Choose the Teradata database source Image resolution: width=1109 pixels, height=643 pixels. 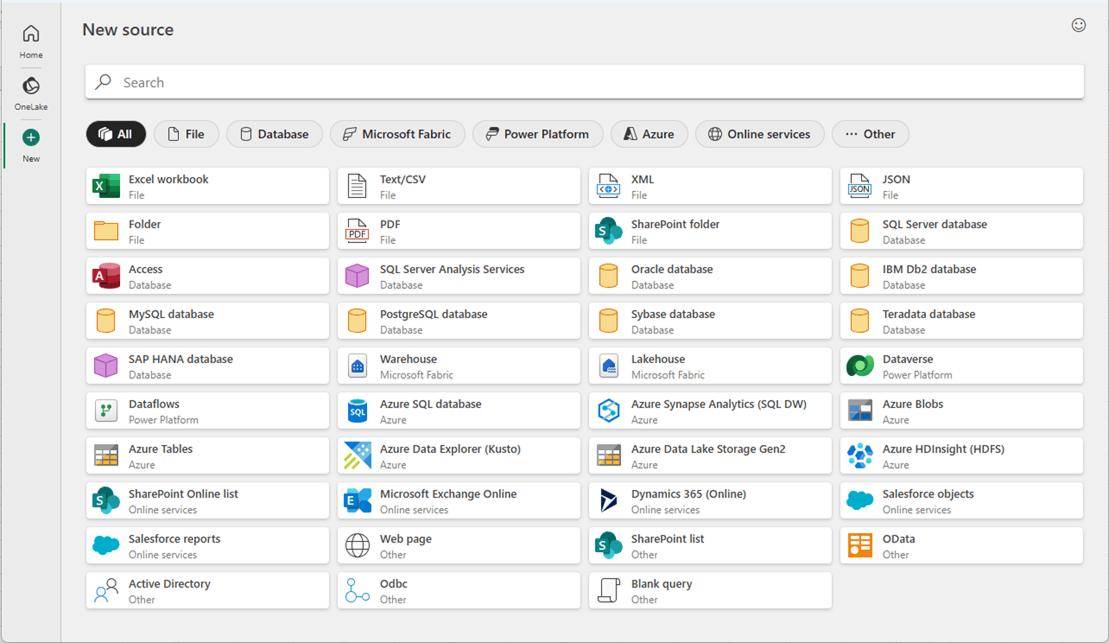click(x=961, y=320)
